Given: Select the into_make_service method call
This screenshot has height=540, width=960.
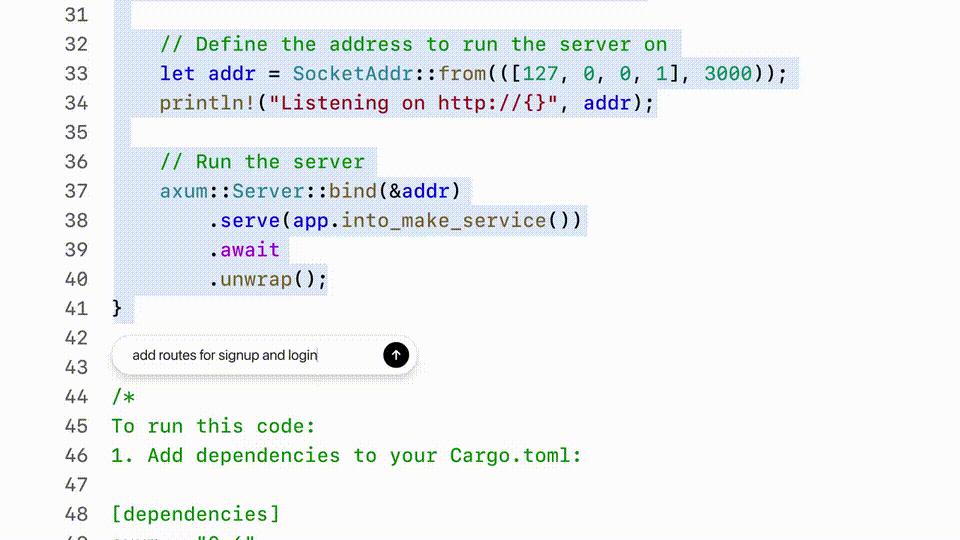Looking at the screenshot, I should tap(444, 220).
